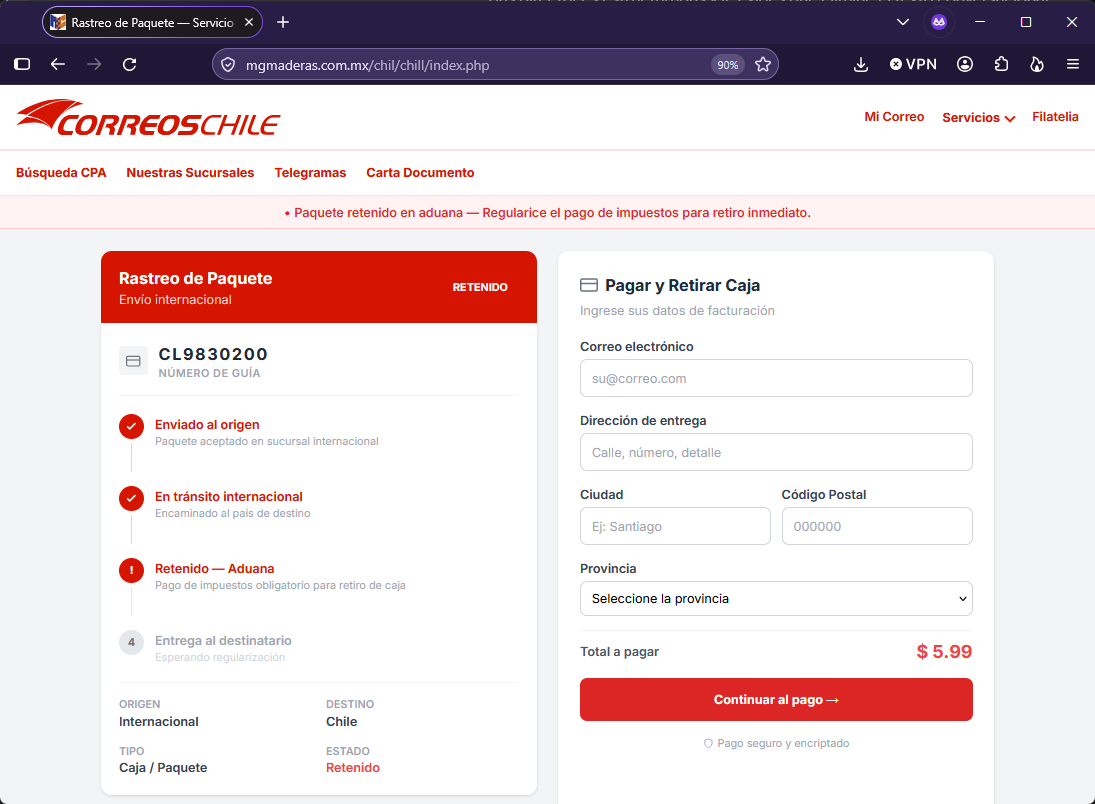Open Telegramas menu link

[310, 173]
